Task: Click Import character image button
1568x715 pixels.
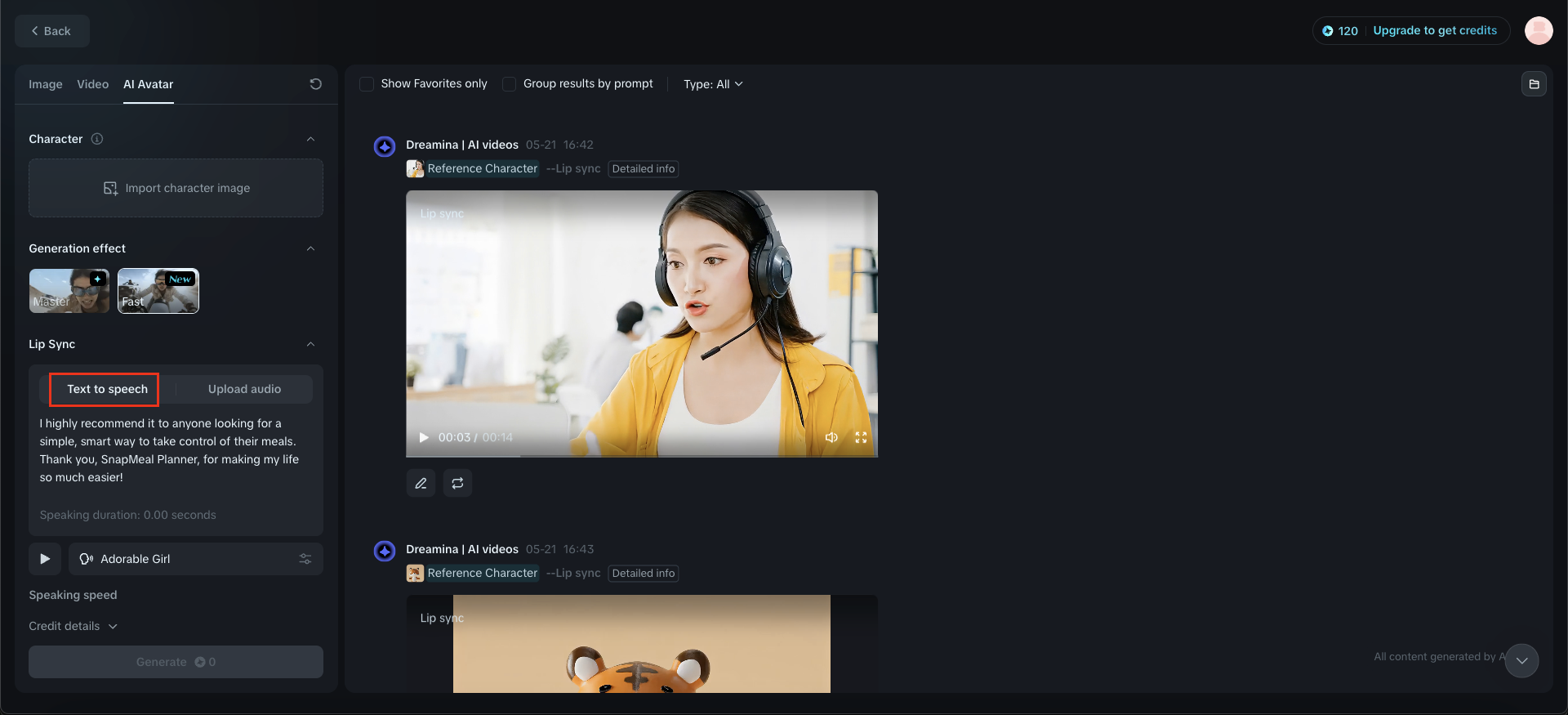Action: [x=176, y=188]
